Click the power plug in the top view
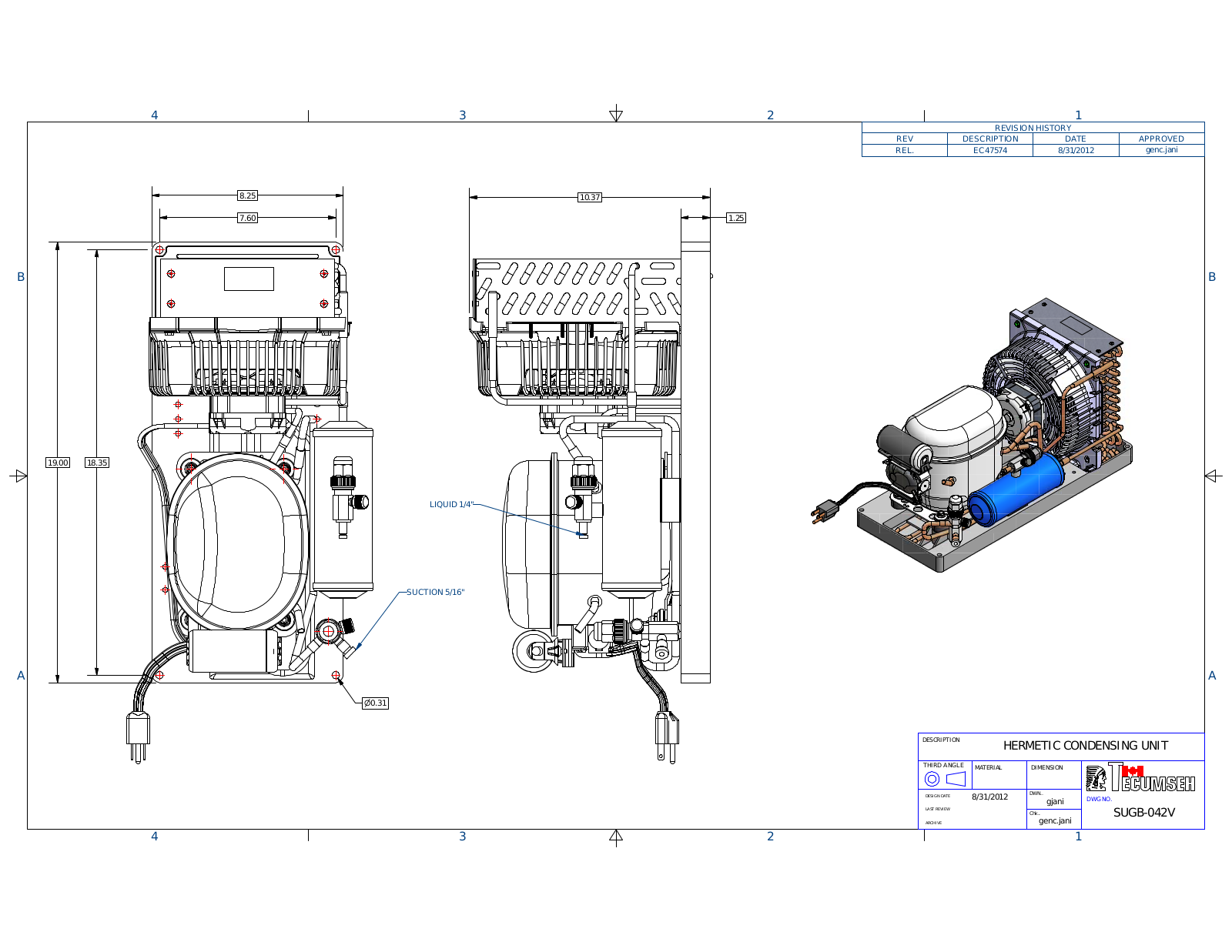The image size is (1232, 952). pos(138,737)
